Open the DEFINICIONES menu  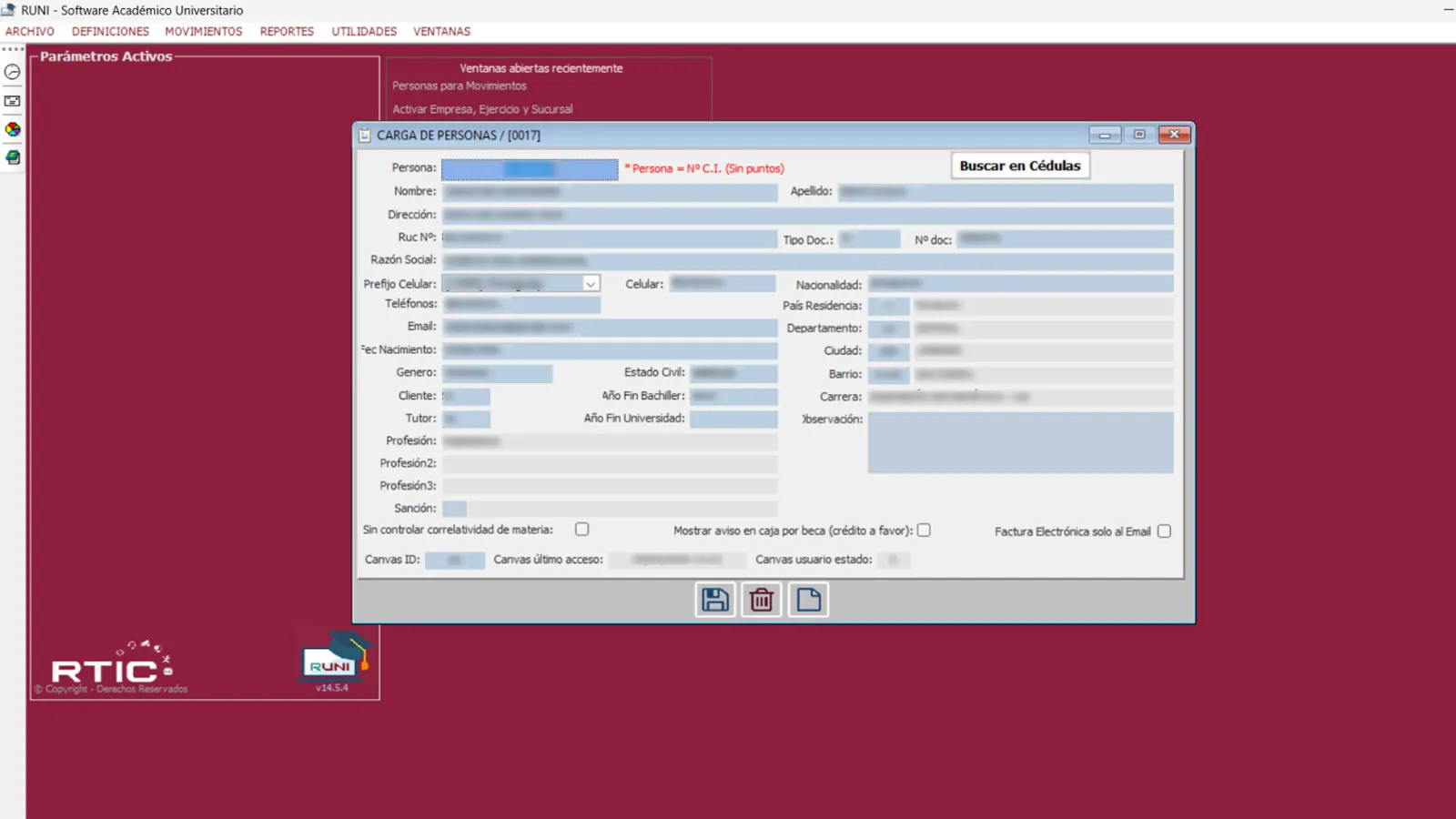pyautogui.click(x=110, y=31)
